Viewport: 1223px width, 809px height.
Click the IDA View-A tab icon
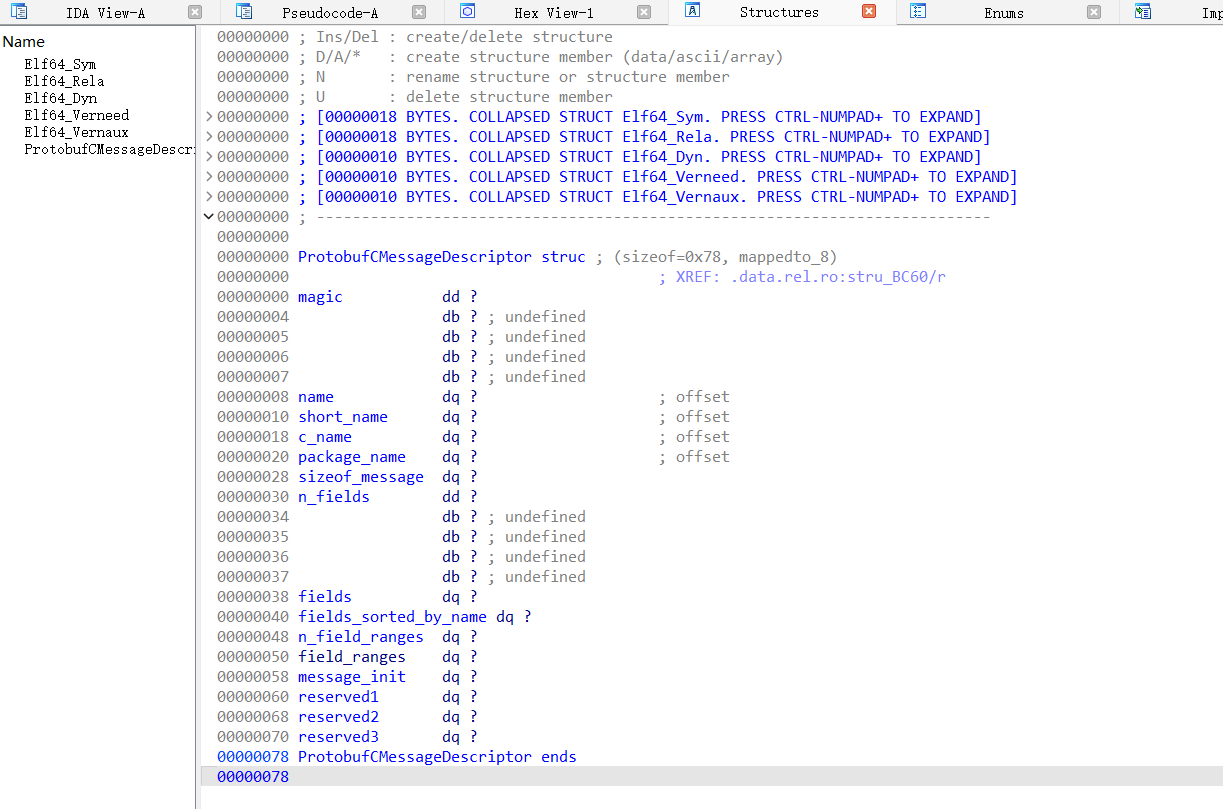coord(19,12)
